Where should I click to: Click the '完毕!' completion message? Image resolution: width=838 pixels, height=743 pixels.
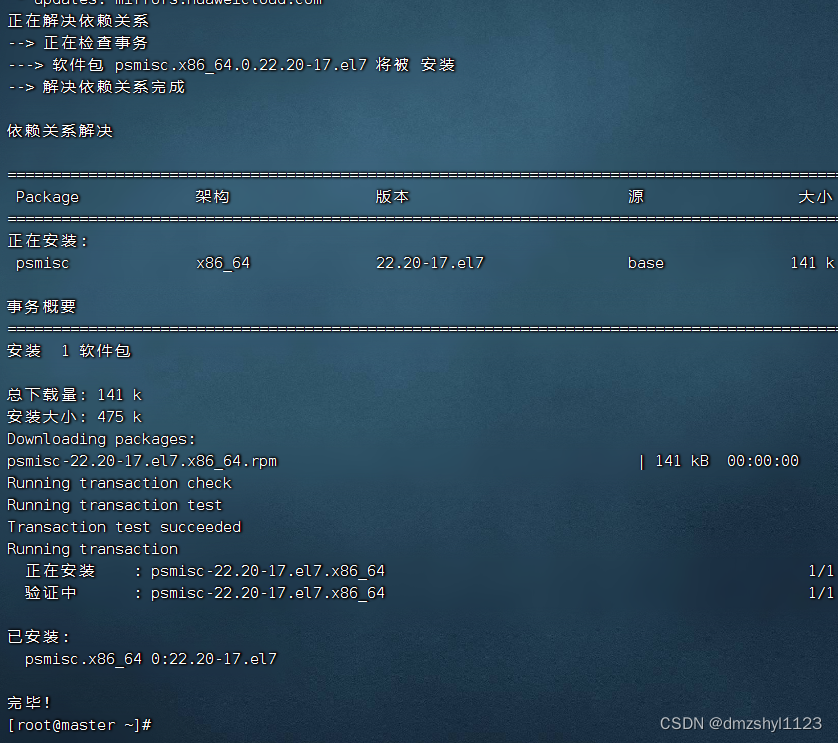tap(29, 703)
